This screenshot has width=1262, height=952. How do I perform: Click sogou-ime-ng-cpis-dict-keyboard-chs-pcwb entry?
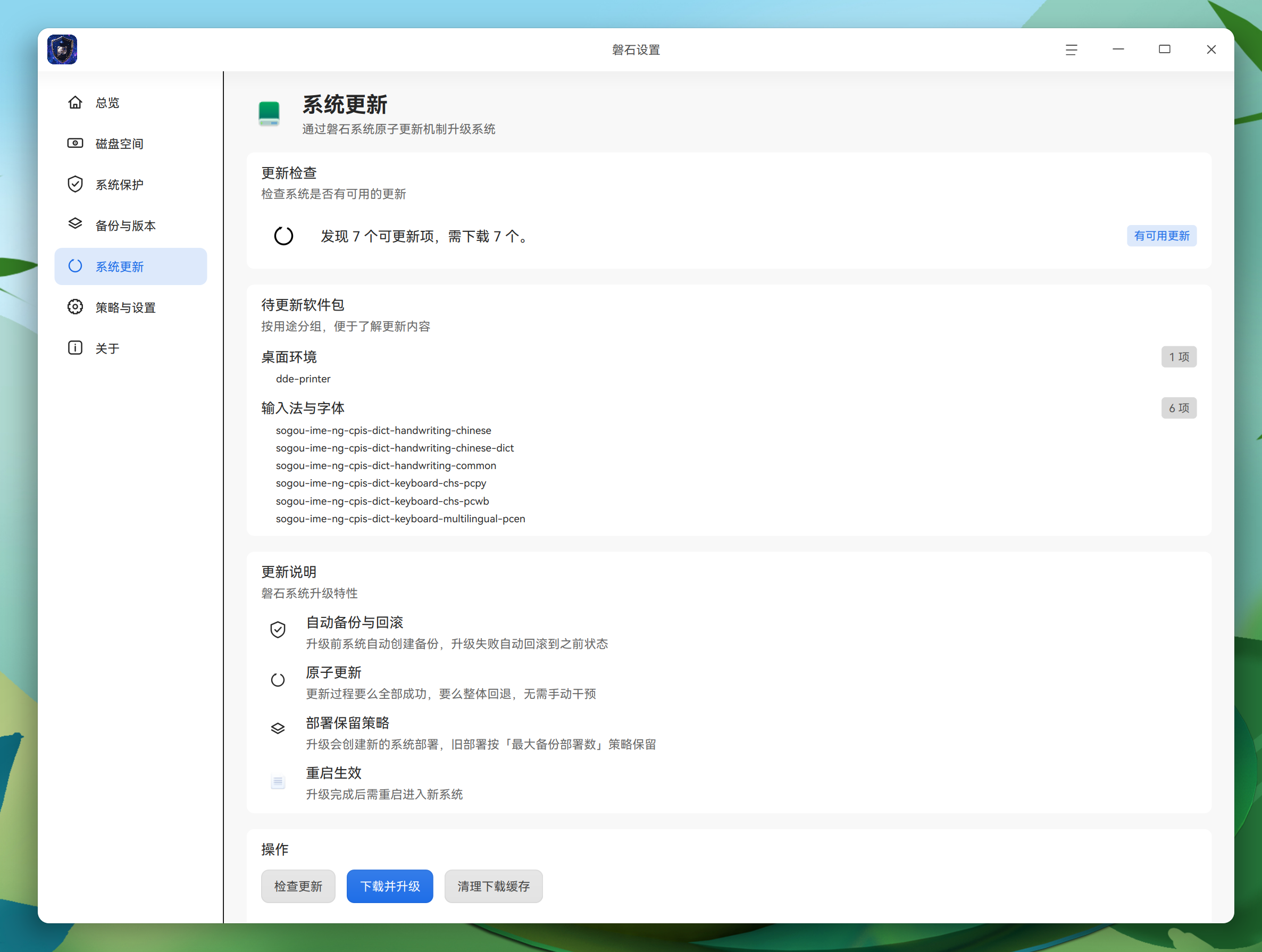tap(382, 501)
